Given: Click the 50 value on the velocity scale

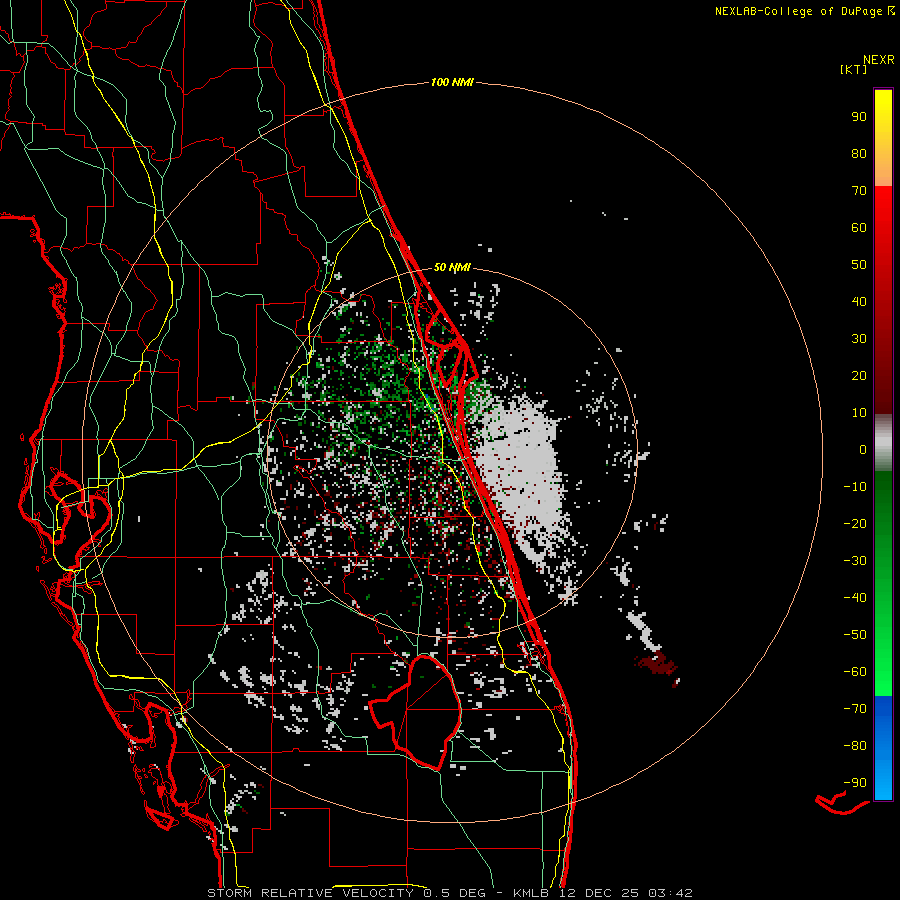Looking at the screenshot, I should coord(859,265).
